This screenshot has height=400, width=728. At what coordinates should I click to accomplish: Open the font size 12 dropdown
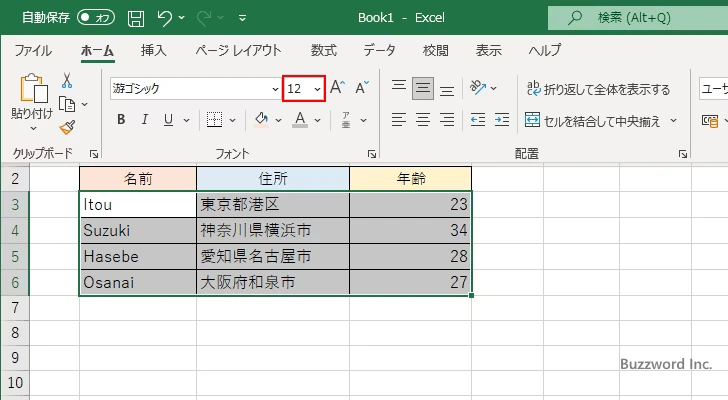[x=318, y=89]
